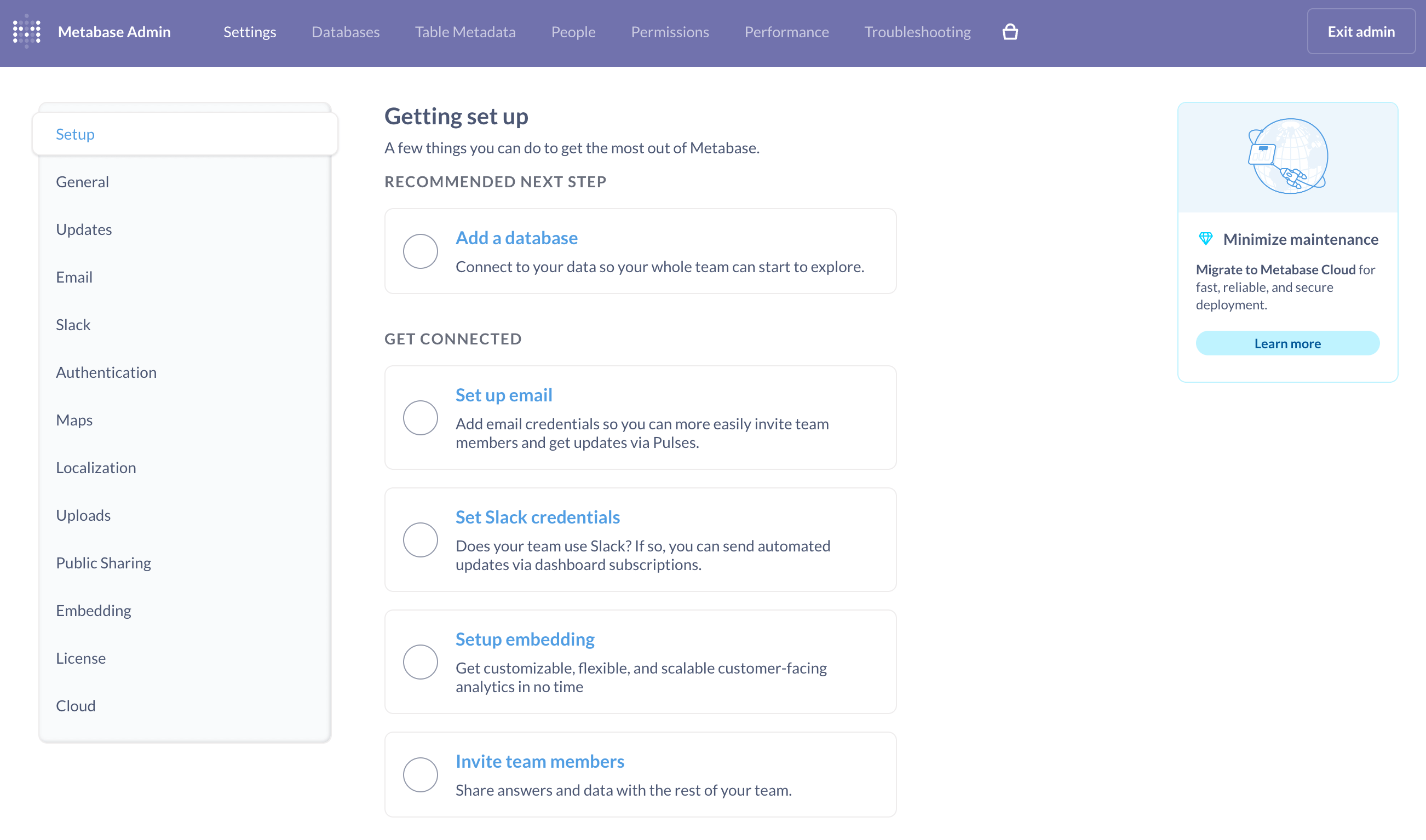Toggle the Invite team members circle

pos(420,775)
